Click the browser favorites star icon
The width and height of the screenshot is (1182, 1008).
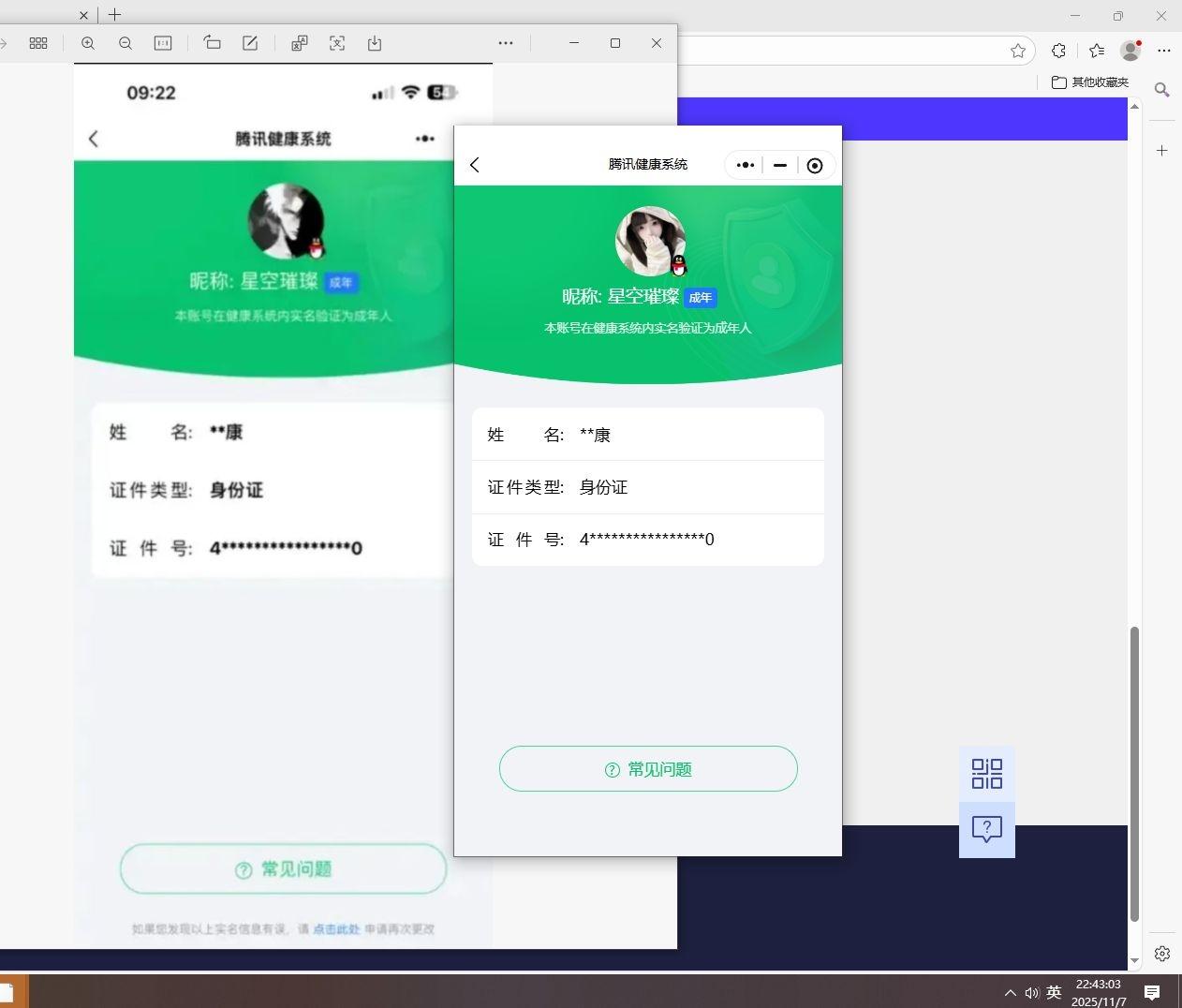[x=1019, y=51]
